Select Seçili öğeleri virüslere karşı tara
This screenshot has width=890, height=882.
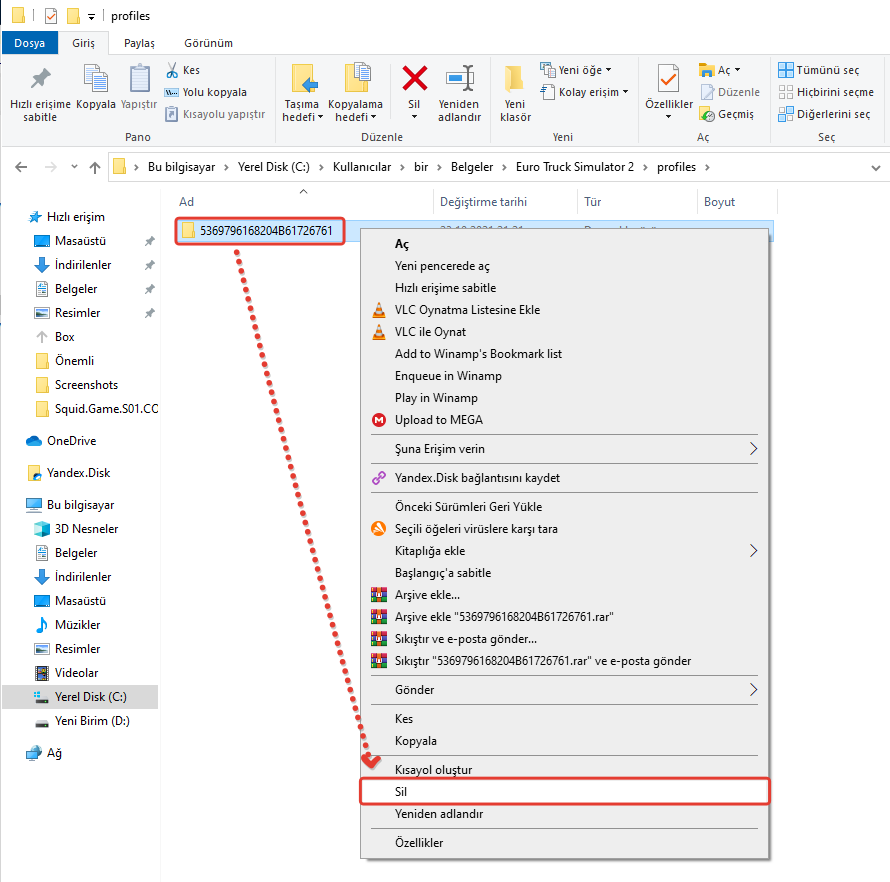tap(565, 529)
